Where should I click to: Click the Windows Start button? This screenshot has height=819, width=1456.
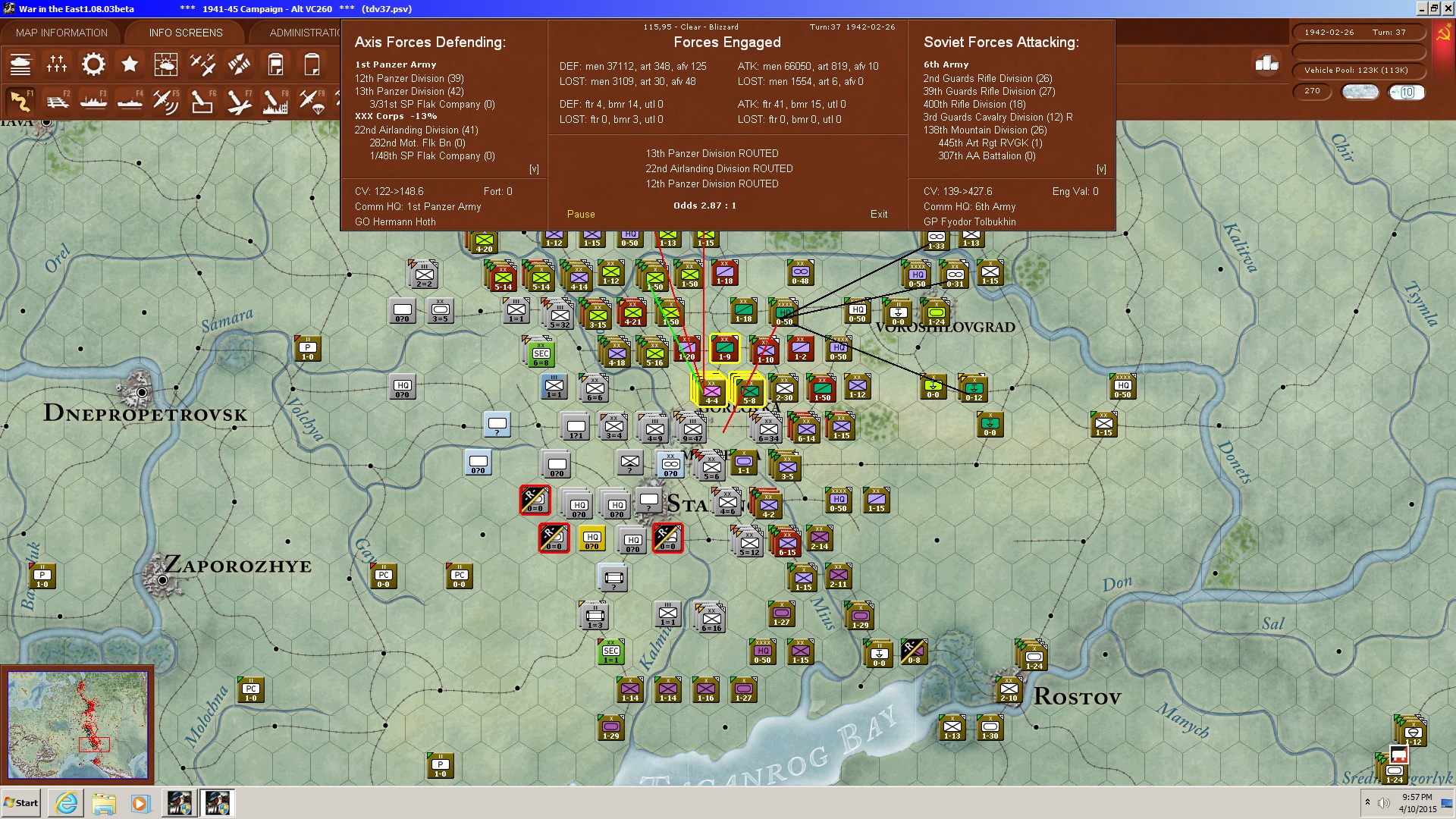tap(21, 803)
